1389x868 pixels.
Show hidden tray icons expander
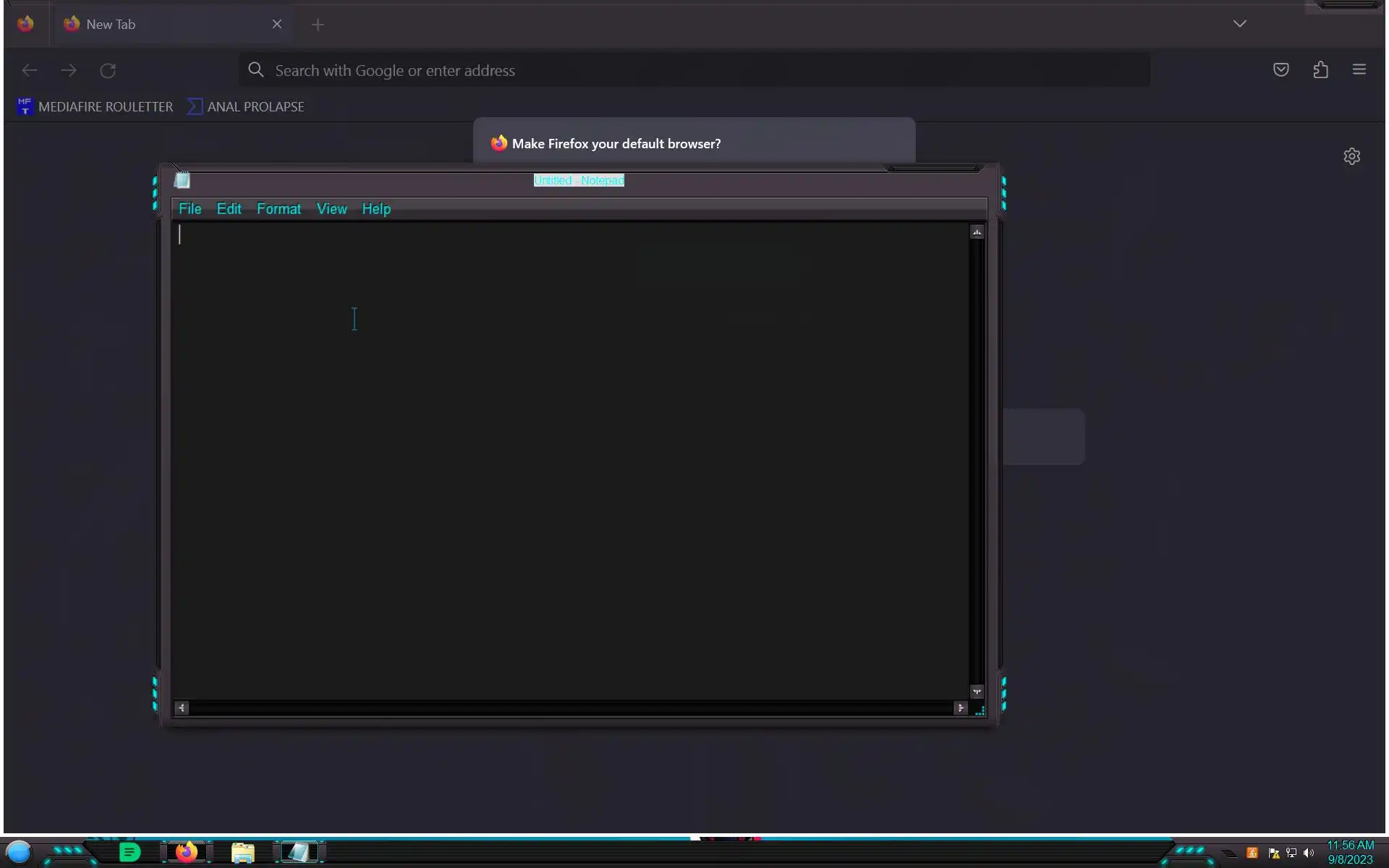pyautogui.click(x=1229, y=853)
